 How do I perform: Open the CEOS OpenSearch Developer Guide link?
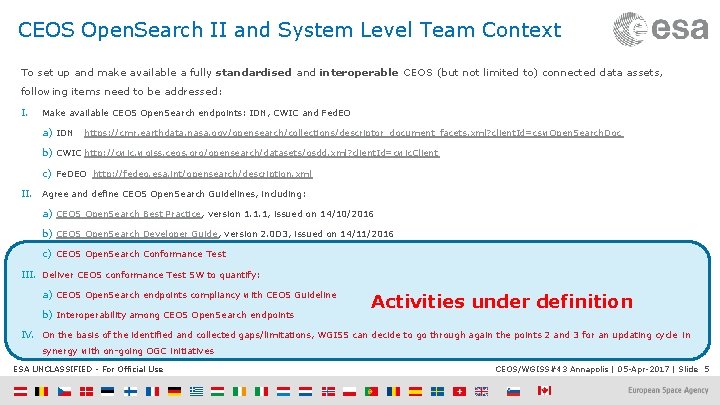pos(137,234)
